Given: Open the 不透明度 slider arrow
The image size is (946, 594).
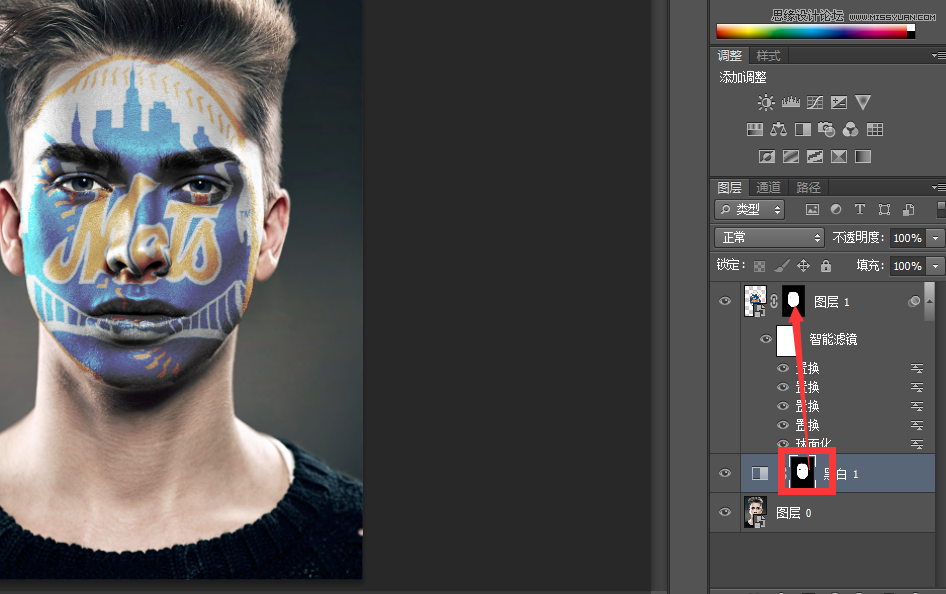Looking at the screenshot, I should [x=936, y=238].
